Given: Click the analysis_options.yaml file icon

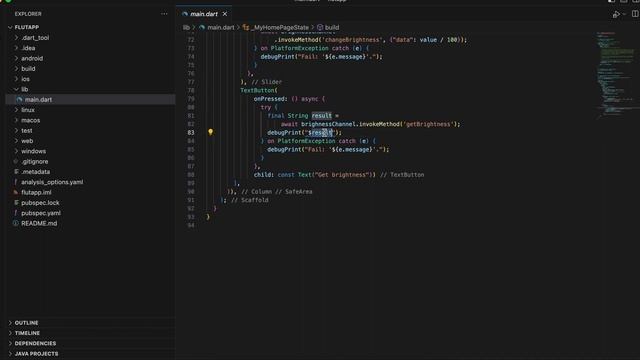Looking at the screenshot, I should pyautogui.click(x=16, y=182).
